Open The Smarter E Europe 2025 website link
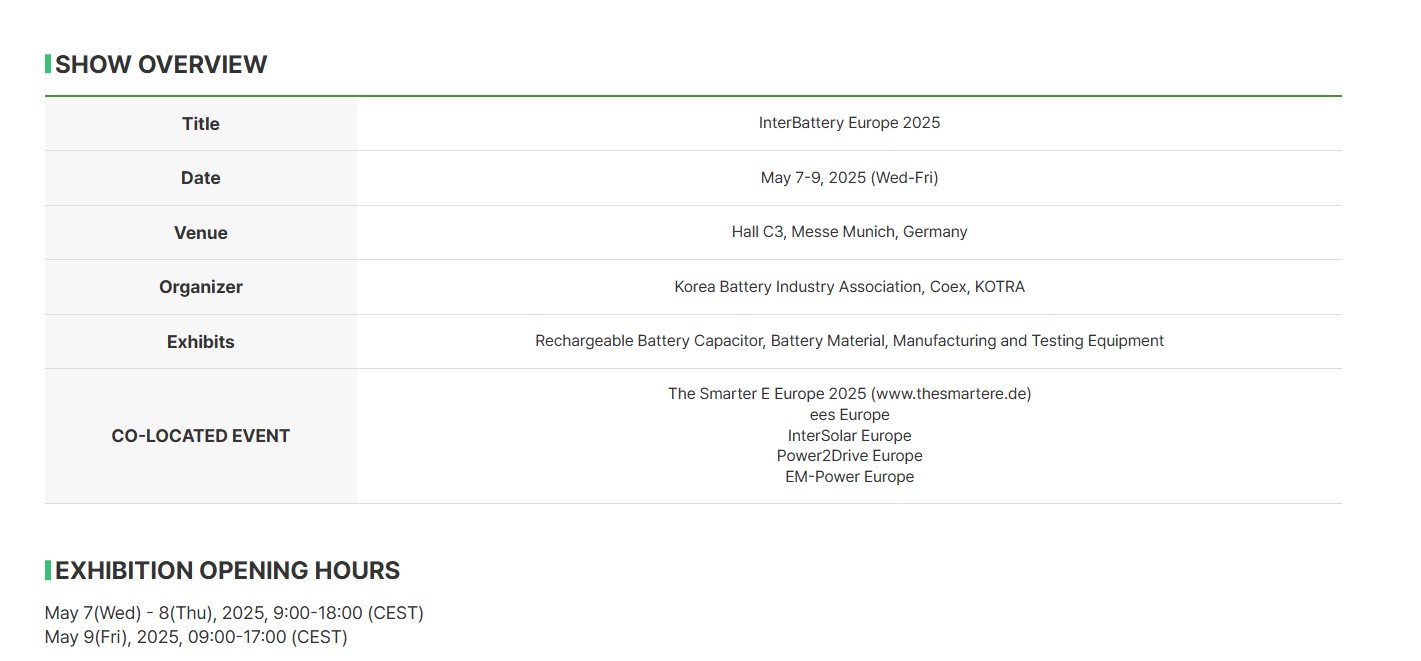Image resolution: width=1421 pixels, height=661 pixels. pyautogui.click(x=849, y=394)
